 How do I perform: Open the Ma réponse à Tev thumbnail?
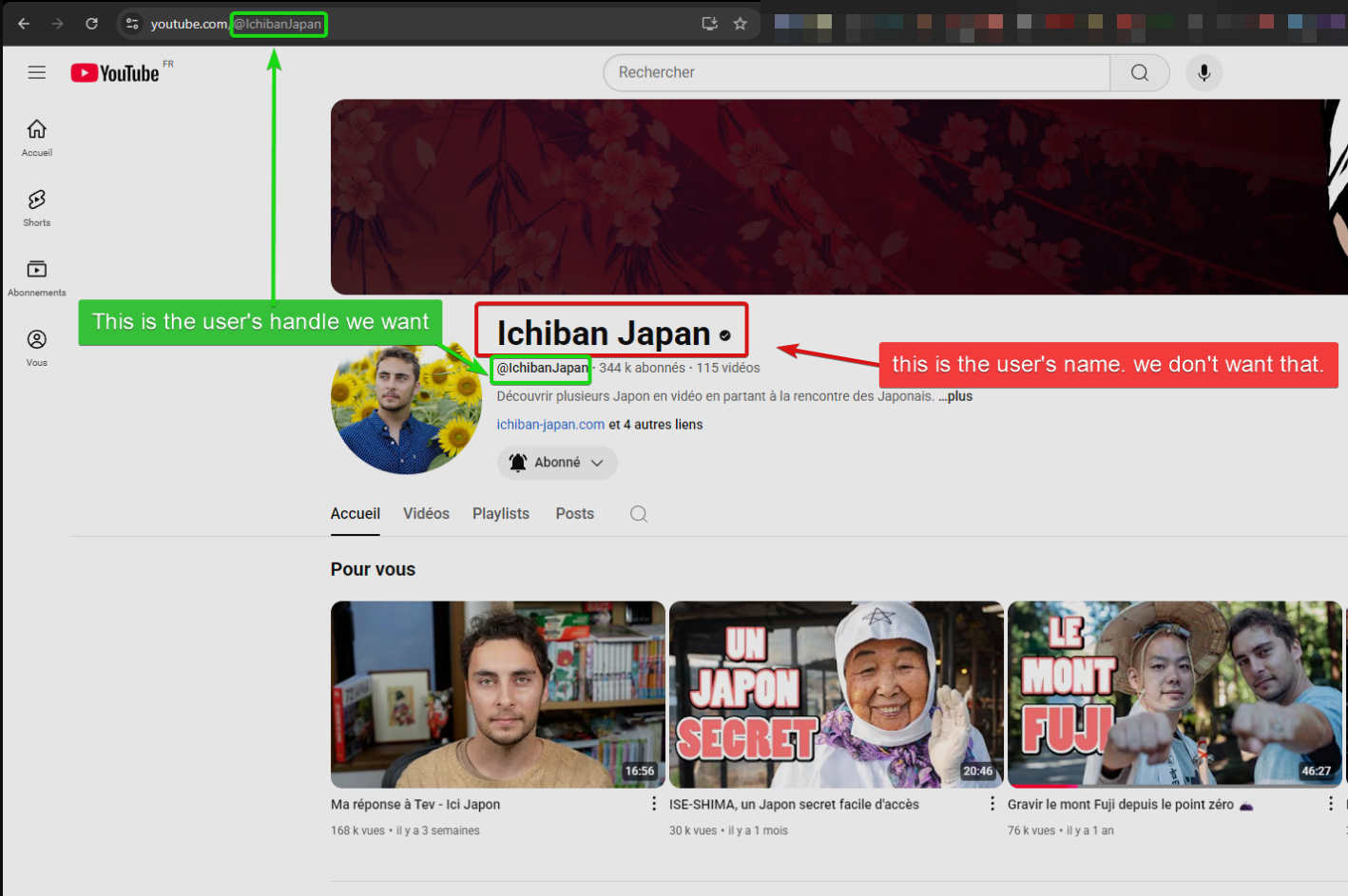[498, 695]
